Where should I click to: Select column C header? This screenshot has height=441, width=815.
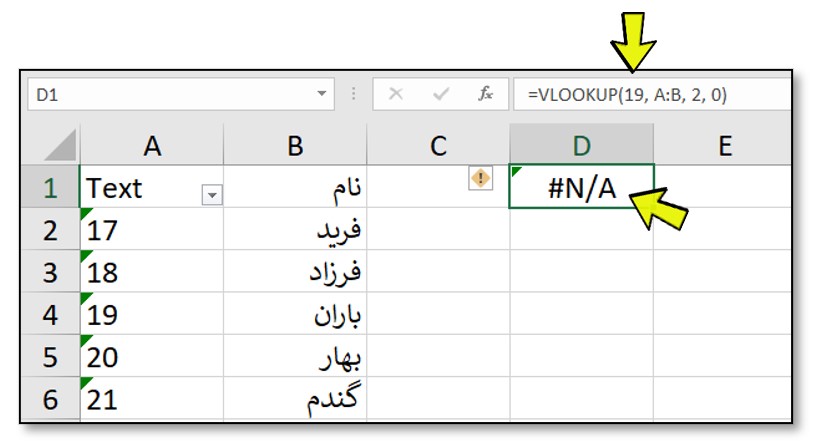438,145
